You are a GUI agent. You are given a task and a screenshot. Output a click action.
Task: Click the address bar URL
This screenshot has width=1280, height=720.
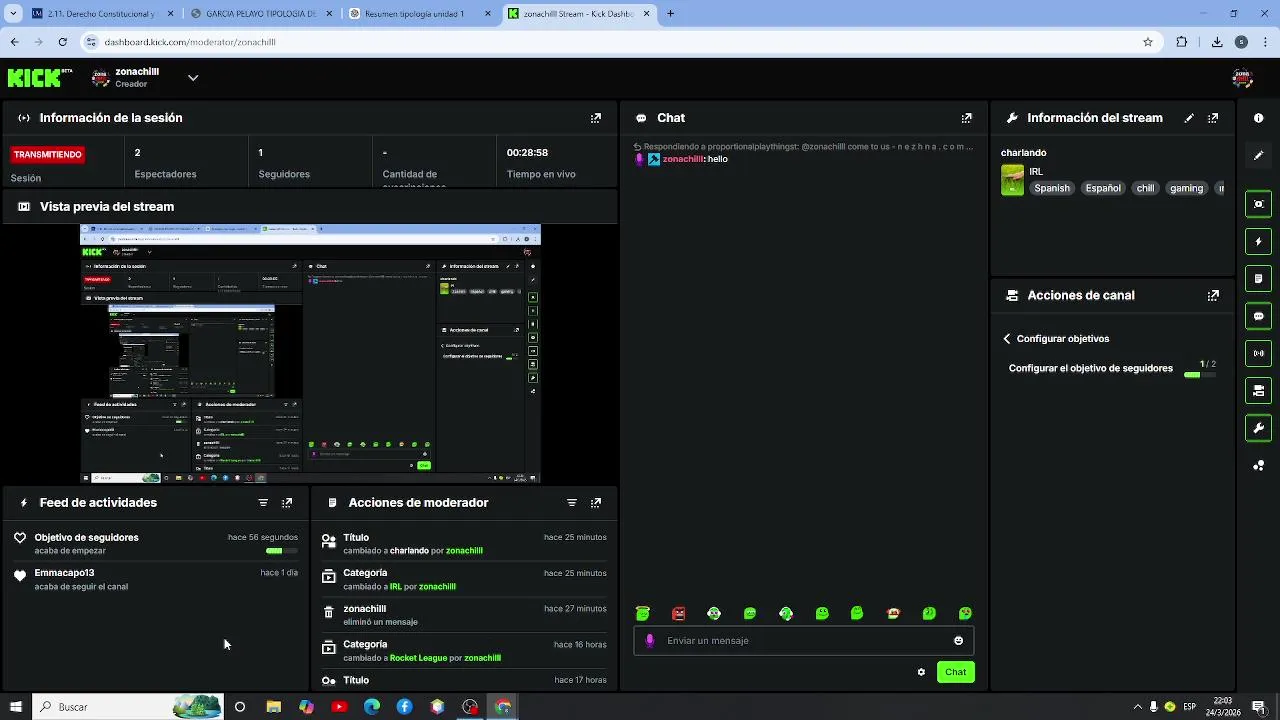(190, 42)
